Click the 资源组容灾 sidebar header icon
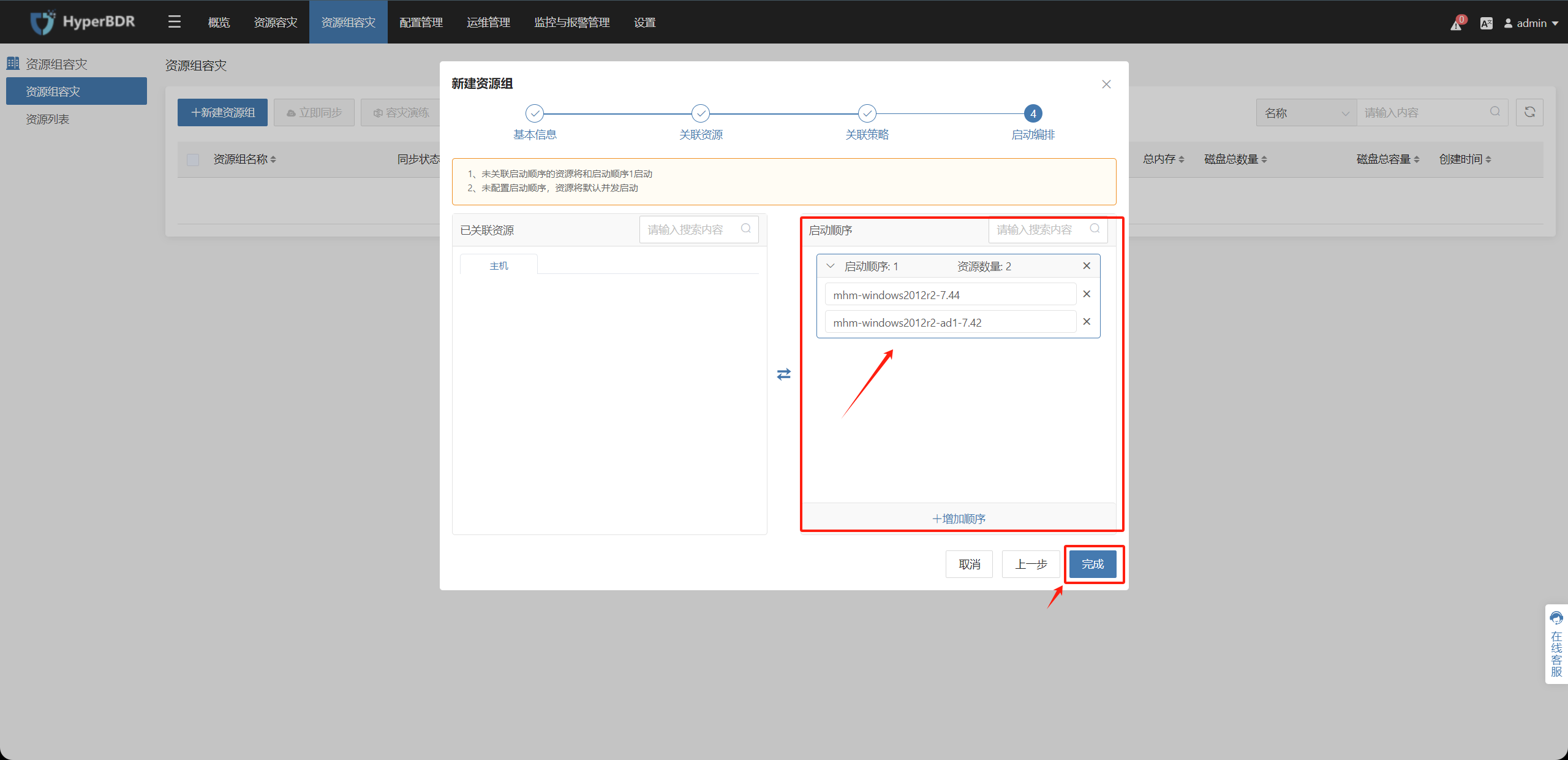The image size is (1568, 760). (x=13, y=63)
